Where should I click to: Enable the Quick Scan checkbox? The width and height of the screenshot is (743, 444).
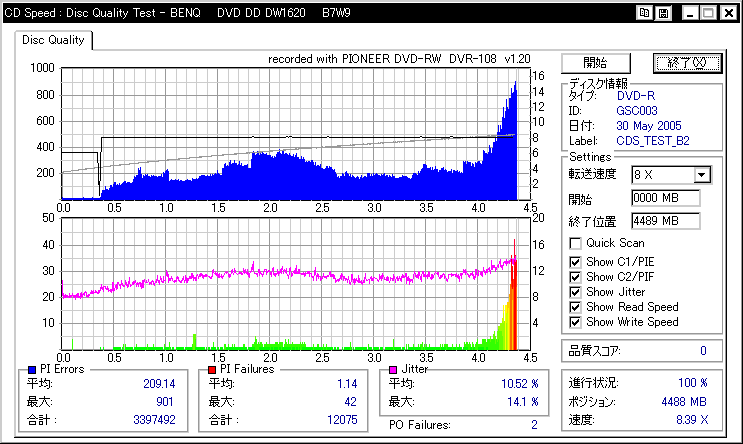point(575,243)
